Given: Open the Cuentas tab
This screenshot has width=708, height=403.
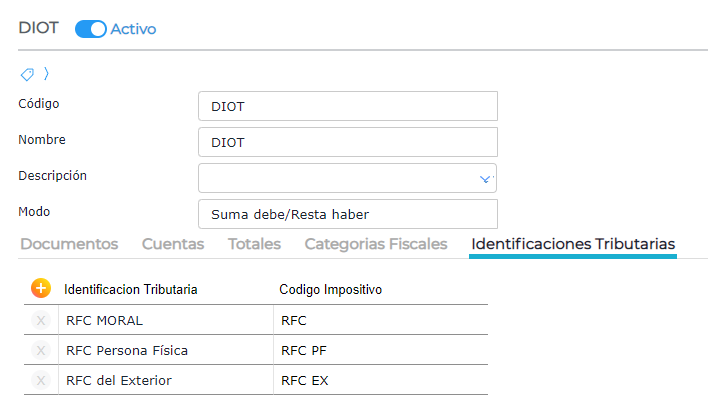Looking at the screenshot, I should (173, 244).
